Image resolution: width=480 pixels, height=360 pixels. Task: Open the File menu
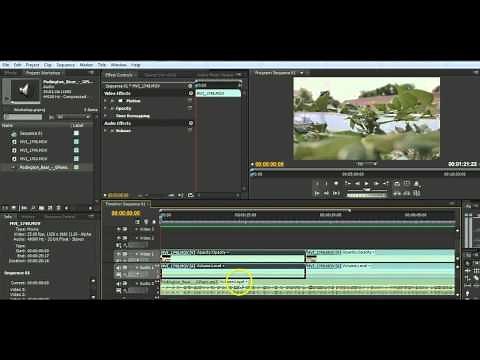click(x=6, y=65)
